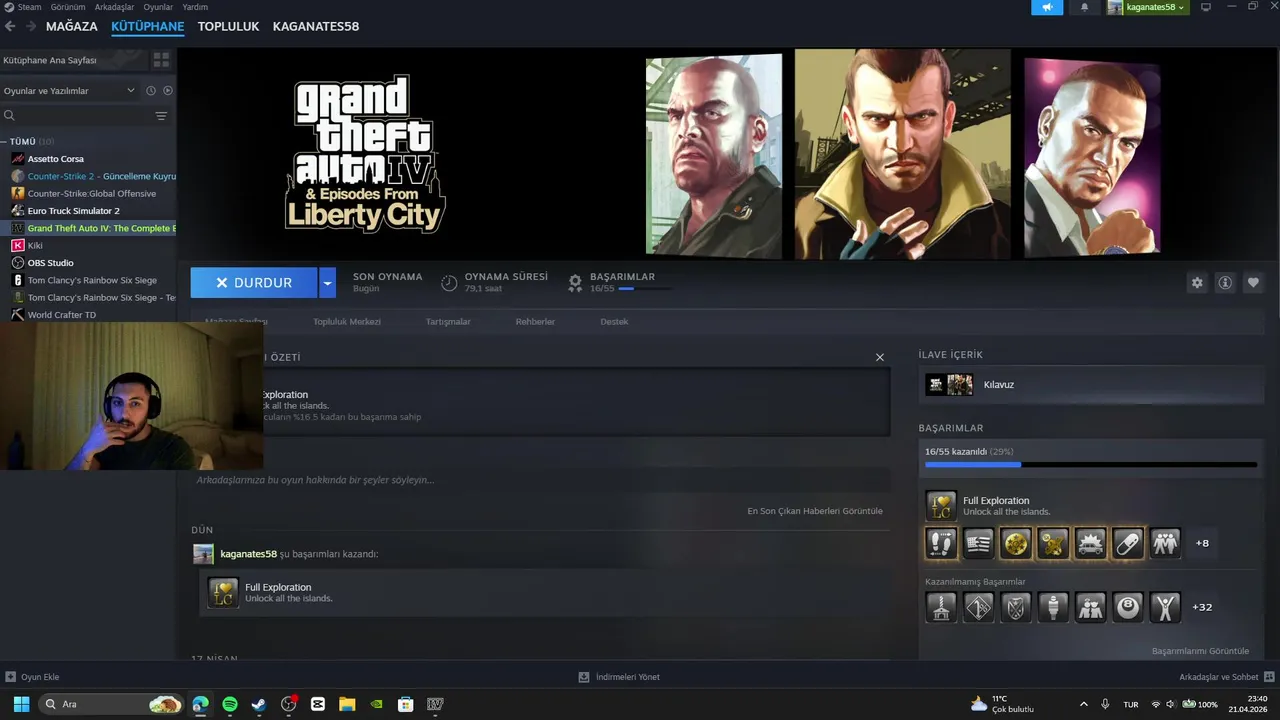1280x720 pixels.
Task: Open the Yardım menu
Action: 195,7
